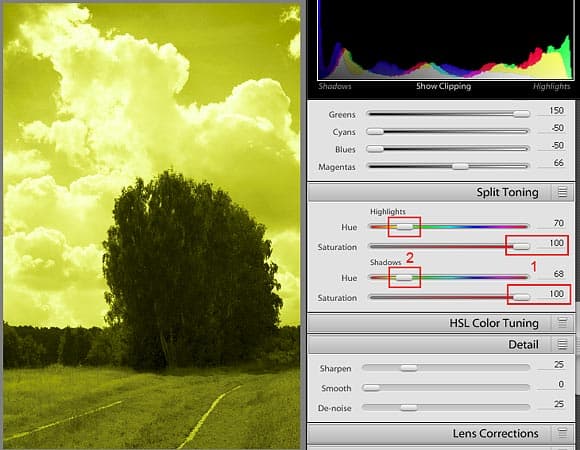Screen dimensions: 580x450
Task: Click the Shadows Saturation value 100
Action: (556, 294)
